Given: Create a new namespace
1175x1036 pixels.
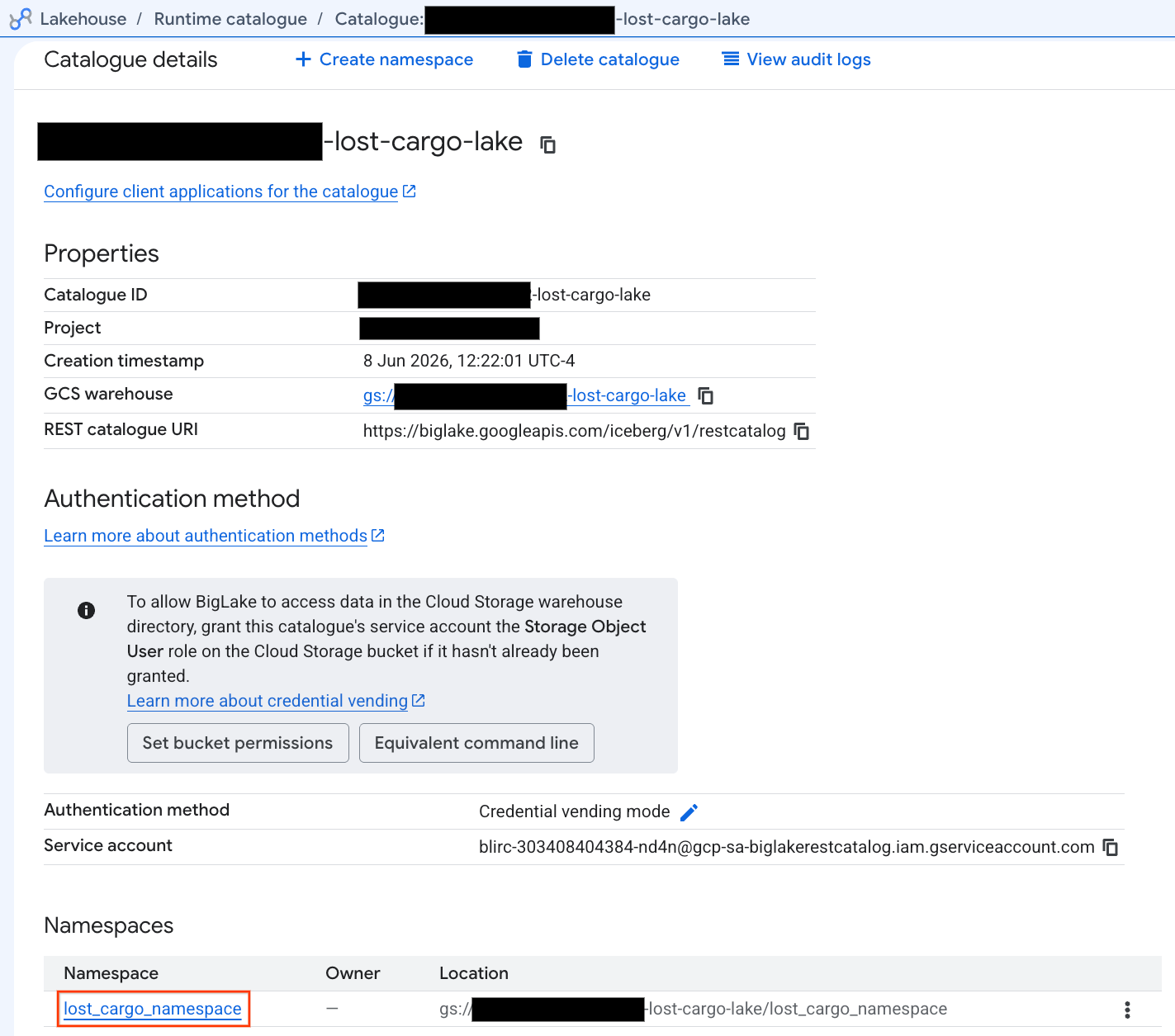Looking at the screenshot, I should 384,59.
